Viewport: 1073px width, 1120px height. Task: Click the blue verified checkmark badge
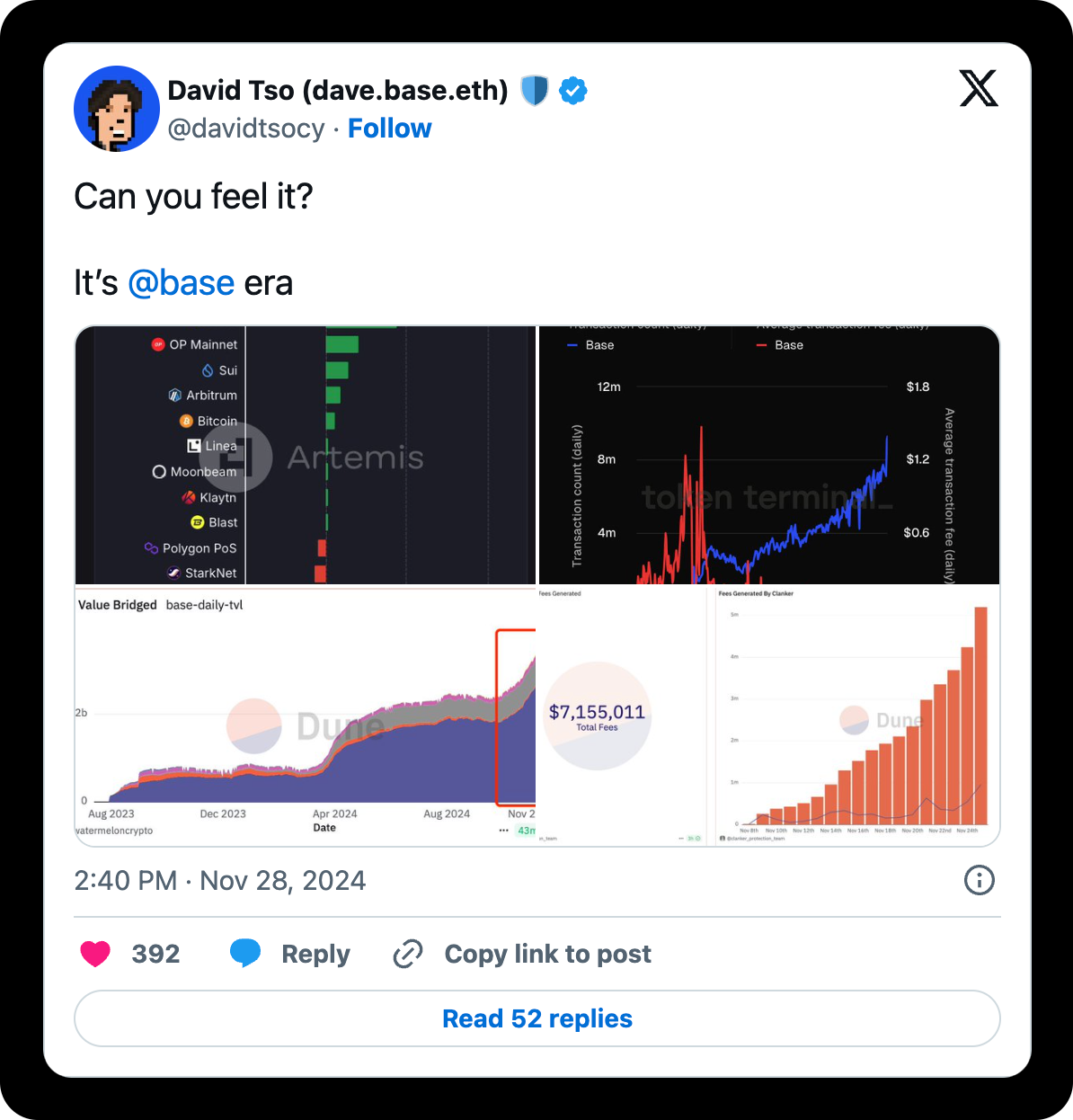coord(573,91)
